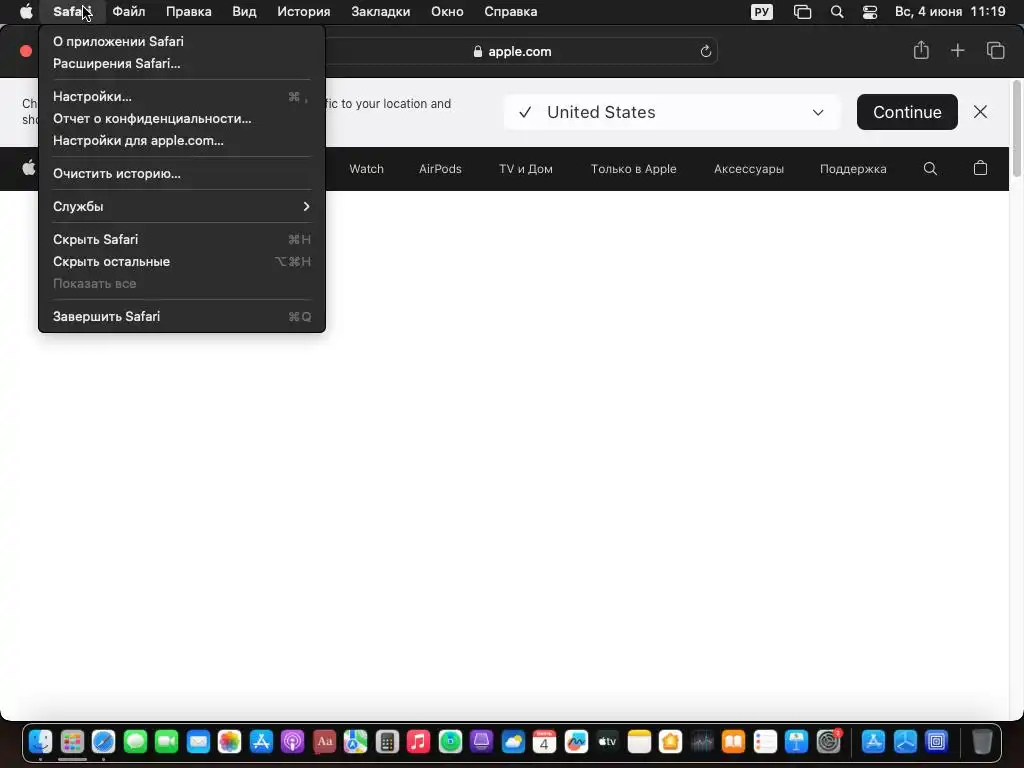Open Reminders from the Dock
The width and height of the screenshot is (1024, 768).
click(765, 741)
